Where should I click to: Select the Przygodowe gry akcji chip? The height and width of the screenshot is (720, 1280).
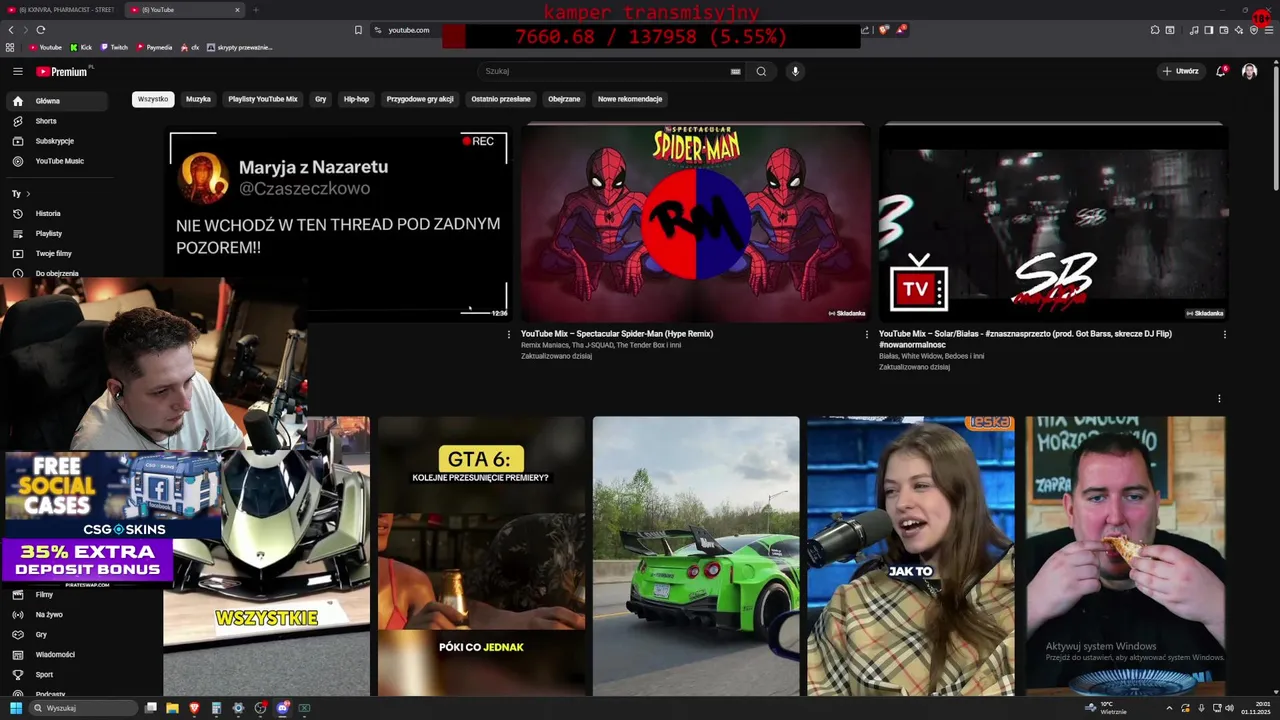[420, 99]
